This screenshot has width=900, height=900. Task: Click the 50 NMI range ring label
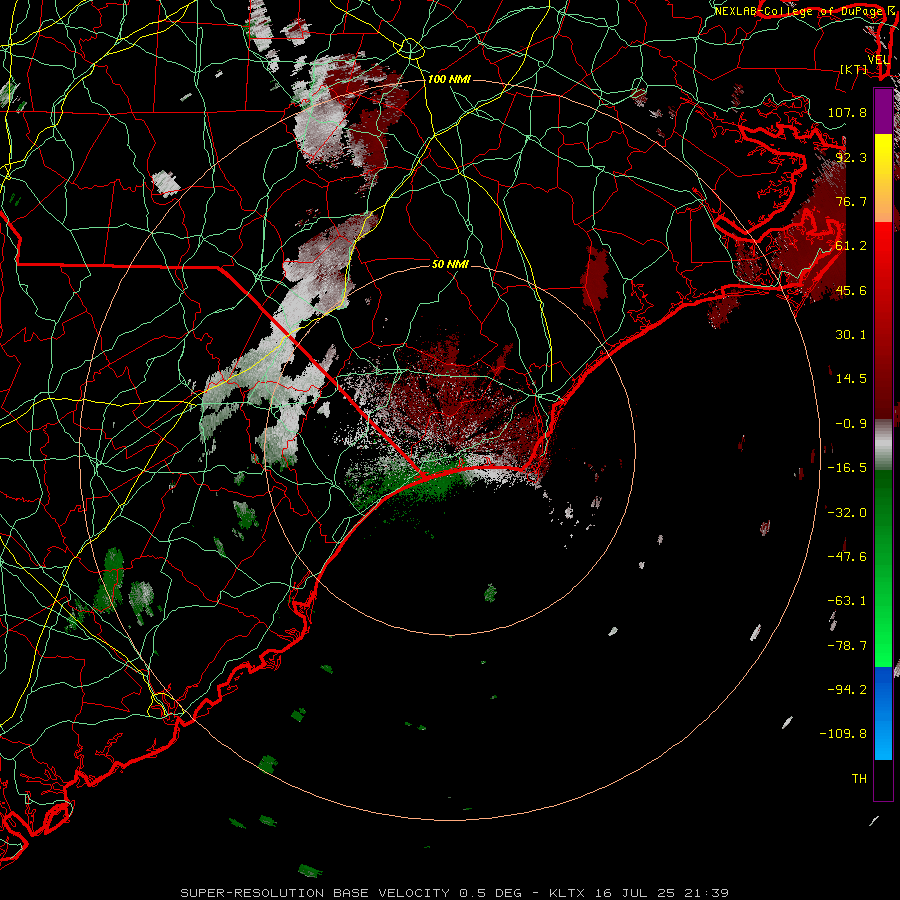point(450,264)
